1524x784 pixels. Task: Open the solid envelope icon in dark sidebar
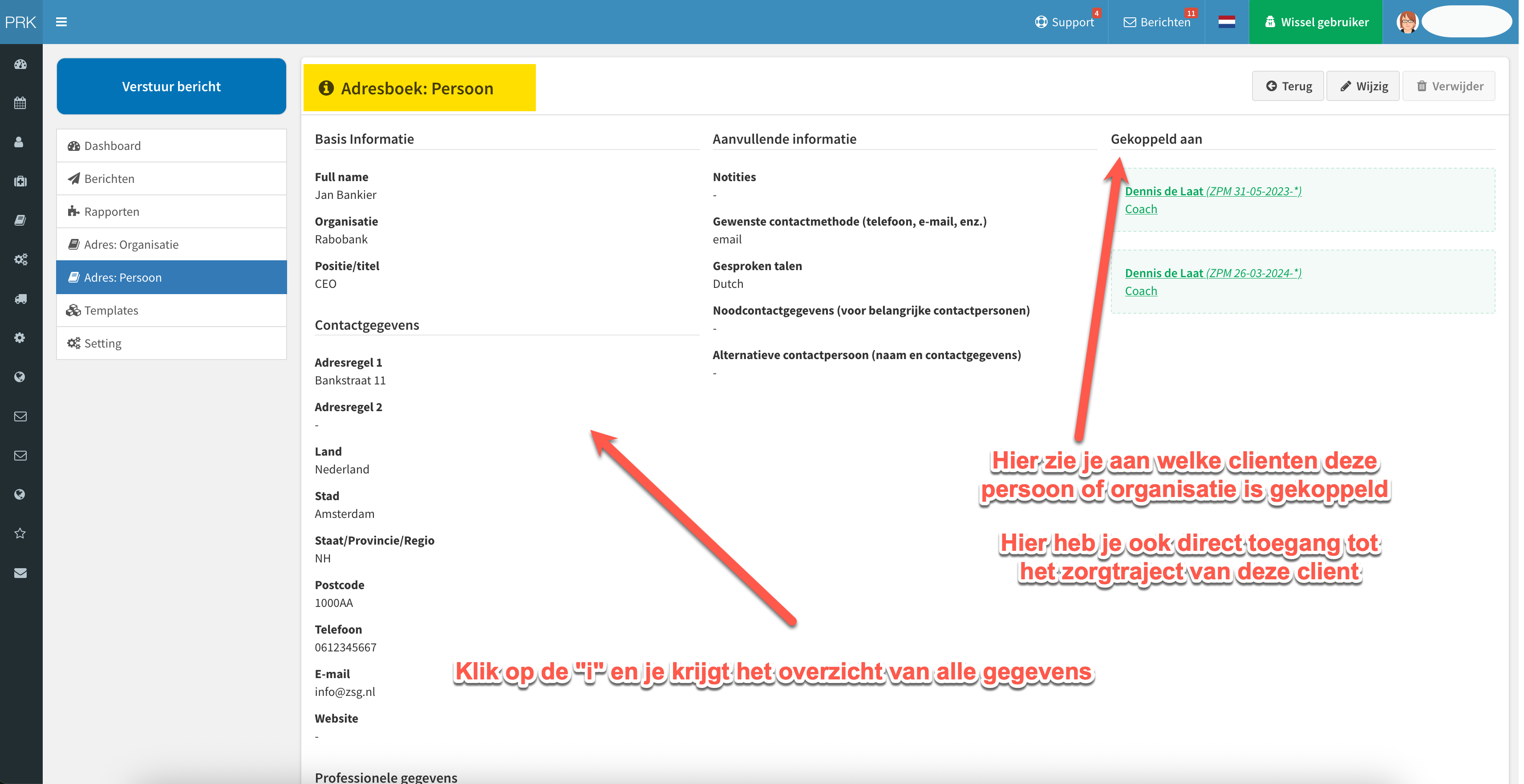click(x=21, y=573)
